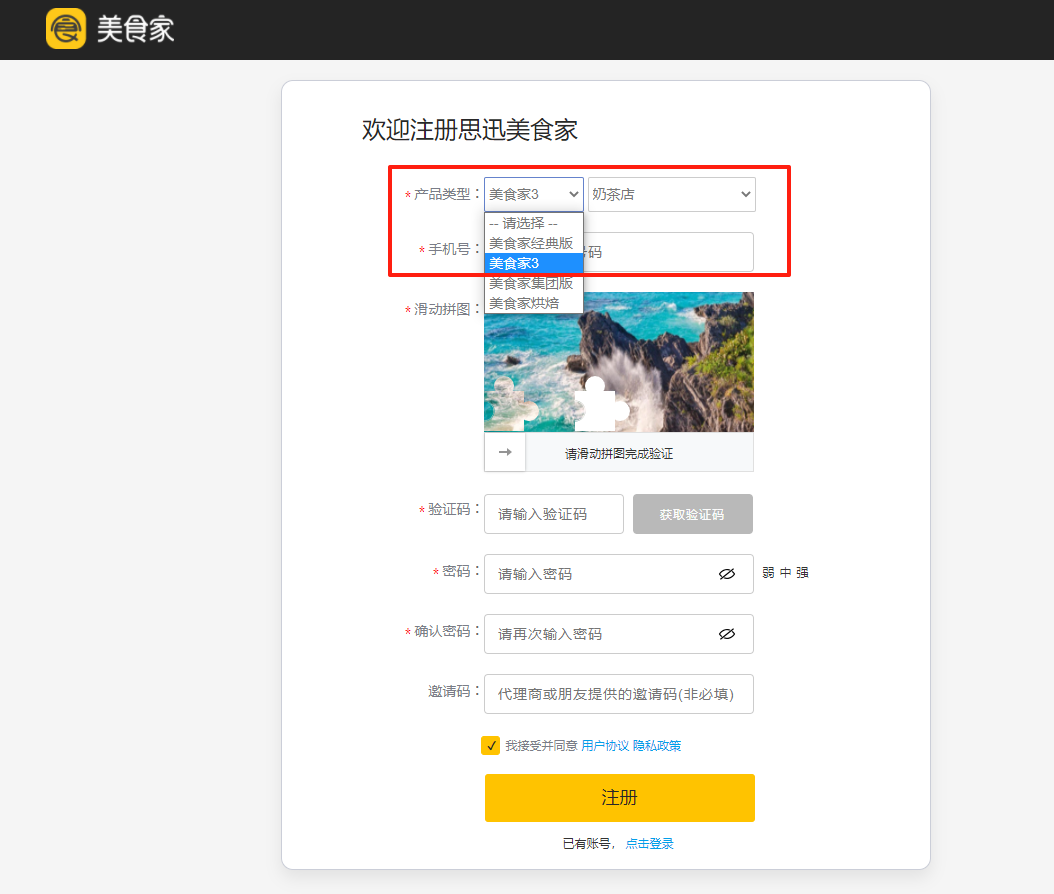The image size is (1054, 894).
Task: Open the 用户协议 link
Action: (x=605, y=746)
